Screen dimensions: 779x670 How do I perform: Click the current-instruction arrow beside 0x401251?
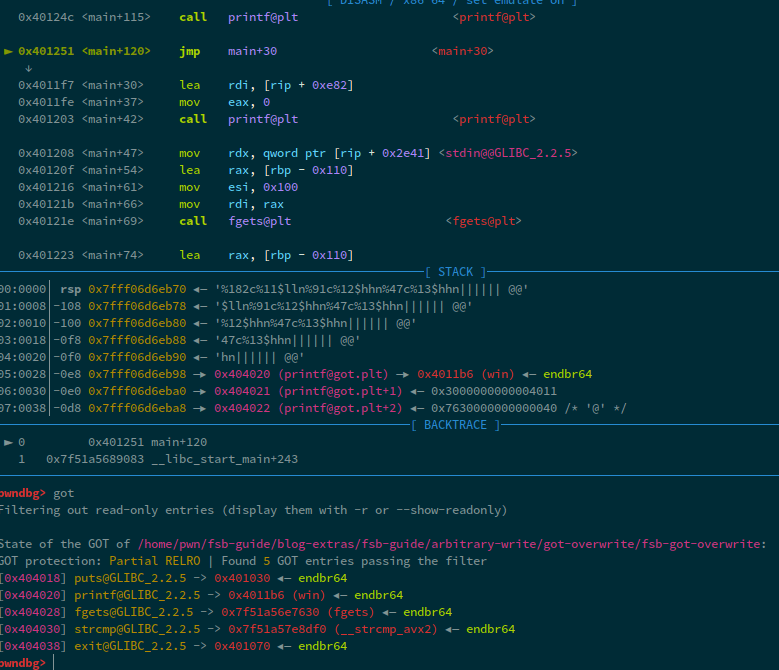pos(9,51)
